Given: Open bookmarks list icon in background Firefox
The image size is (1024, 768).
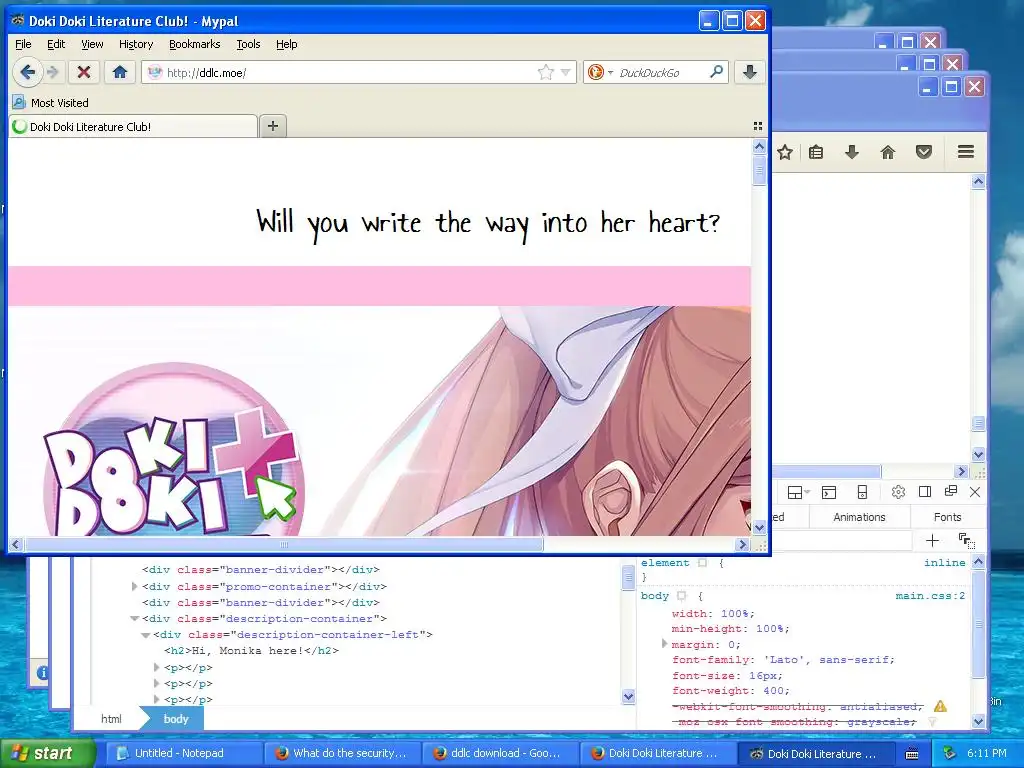Looking at the screenshot, I should click(816, 152).
